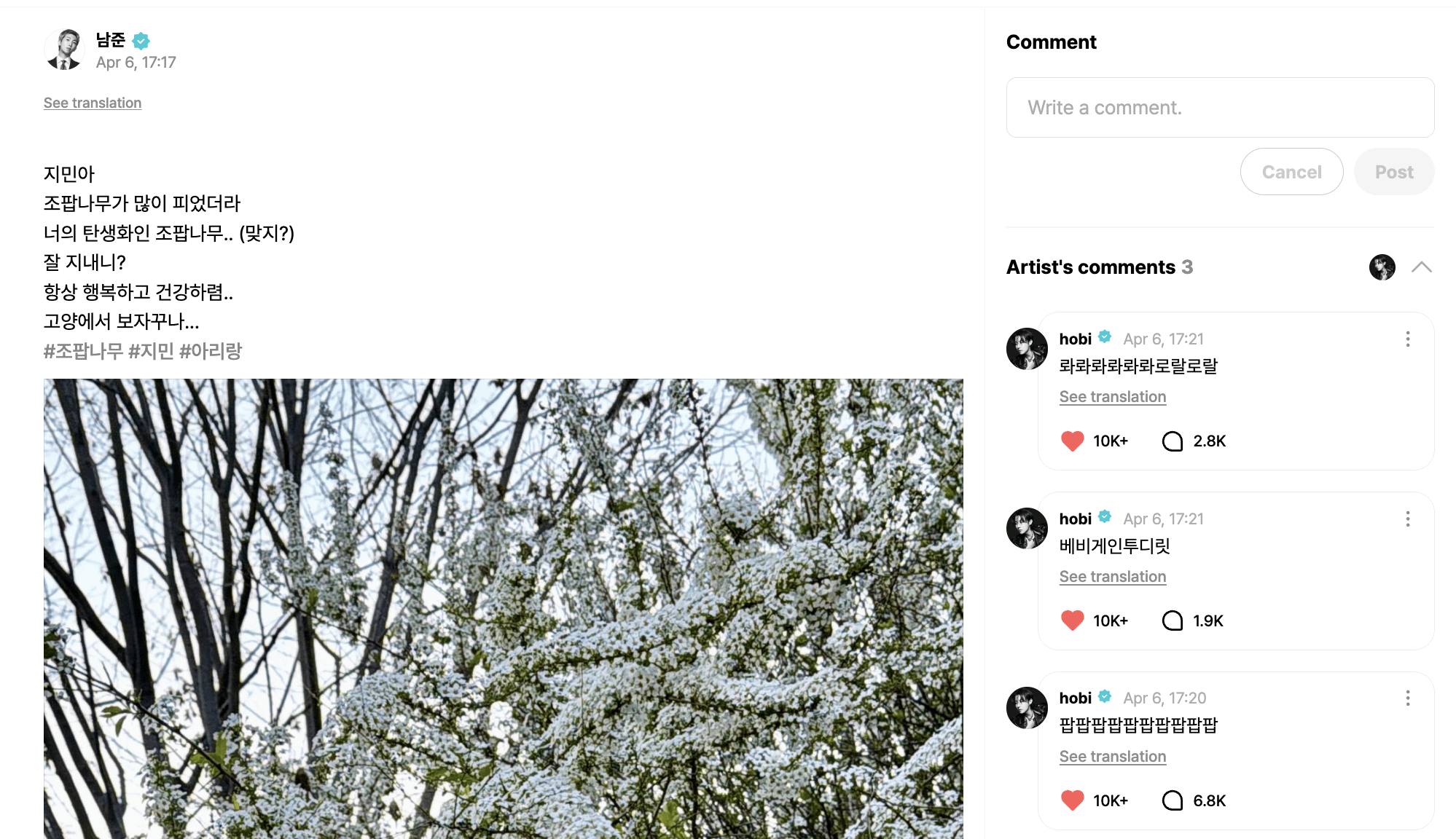Open the post author's profile picture
The height and width of the screenshot is (839, 1456).
(x=64, y=50)
